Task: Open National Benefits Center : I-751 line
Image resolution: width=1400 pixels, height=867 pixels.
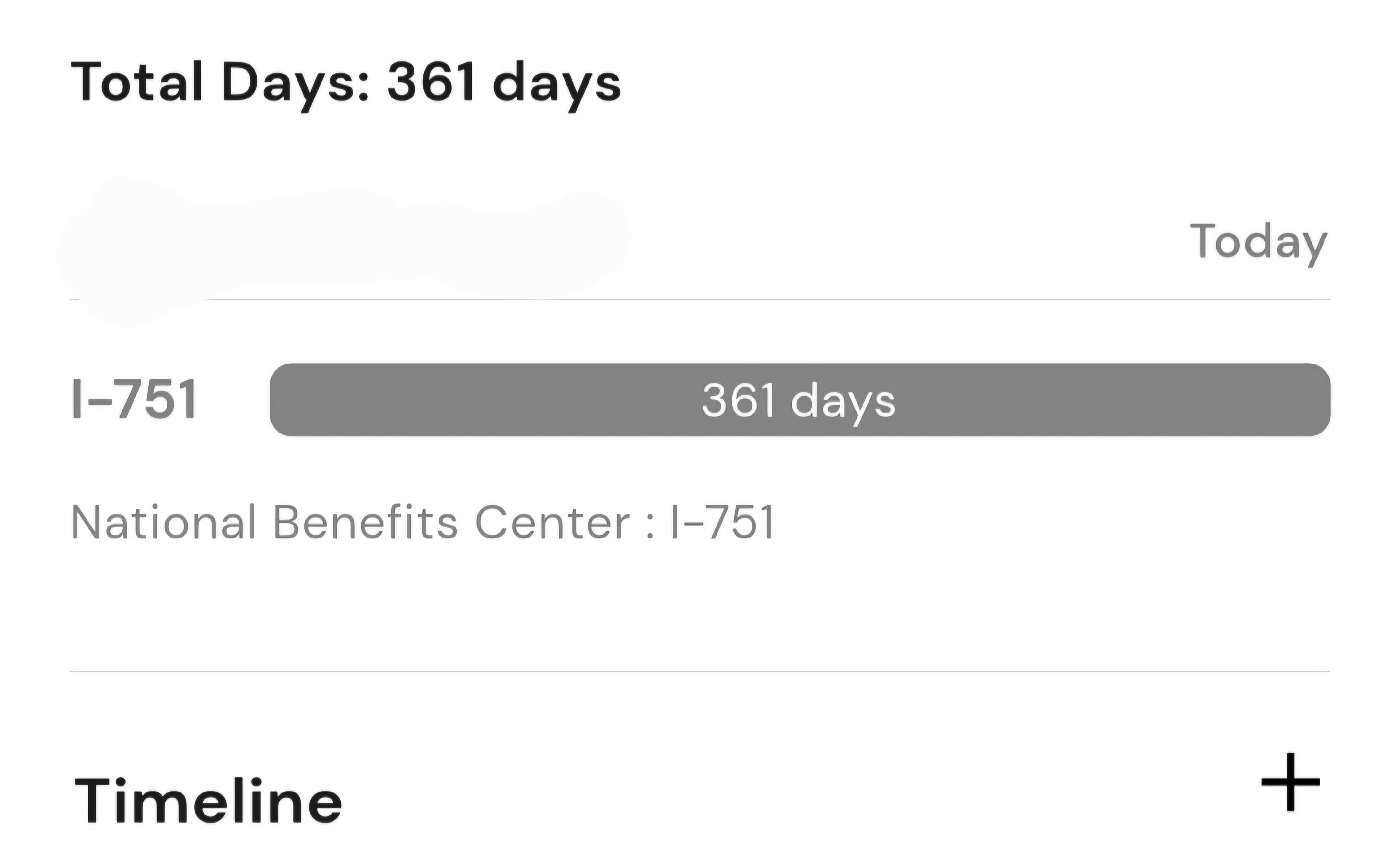Action: 423,522
